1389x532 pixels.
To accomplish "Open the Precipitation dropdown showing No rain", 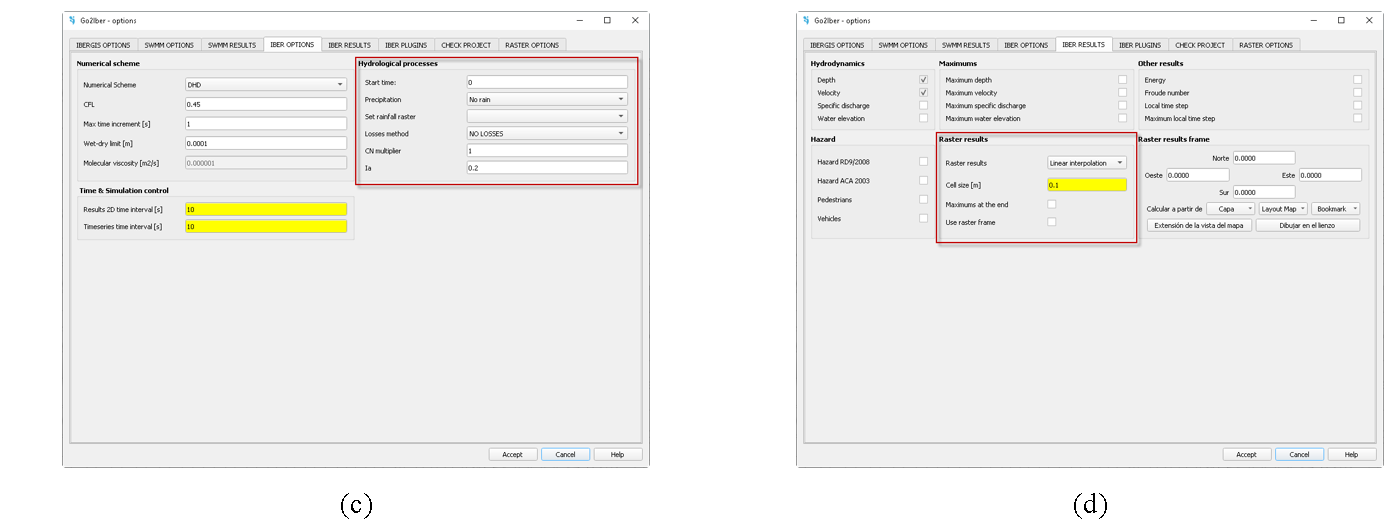I will 547,100.
